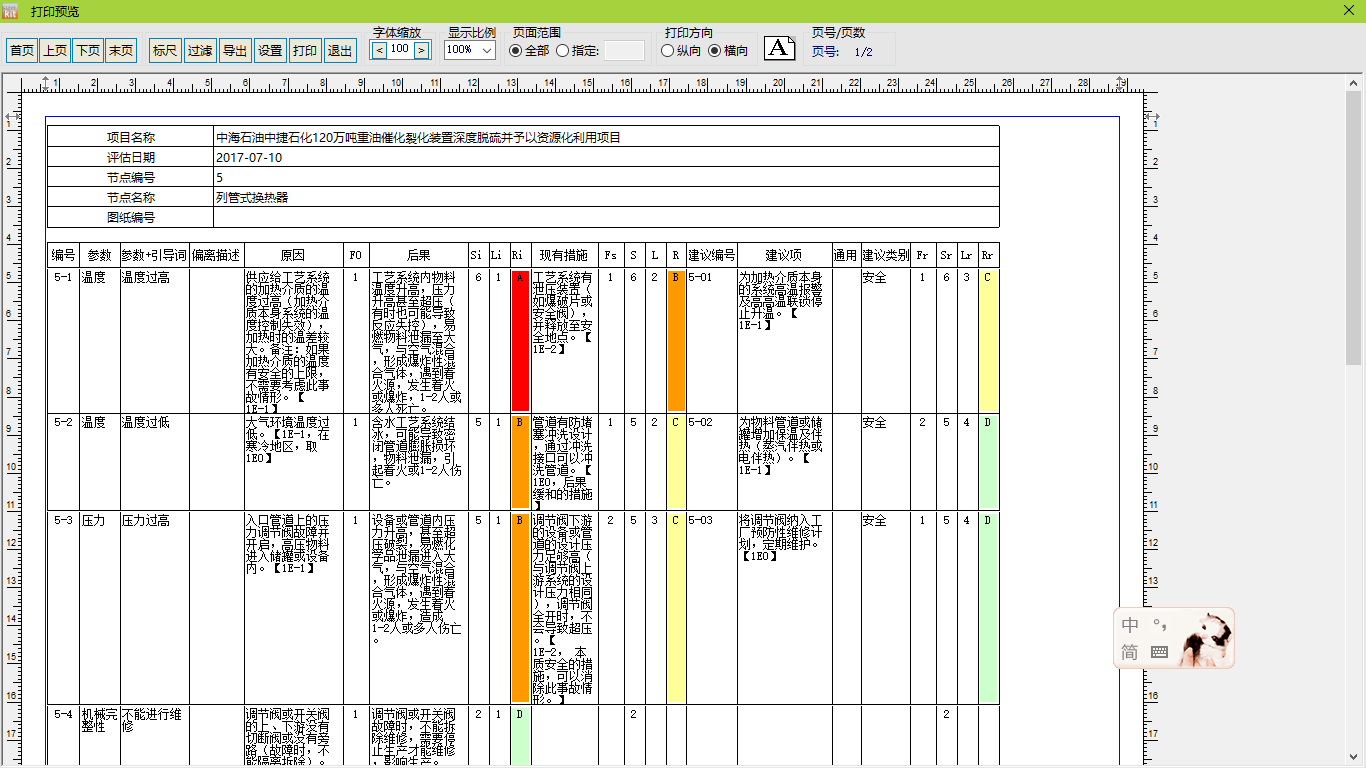1366x768 pixels.
Task: Go to previous page (上页)
Action: tap(55, 50)
